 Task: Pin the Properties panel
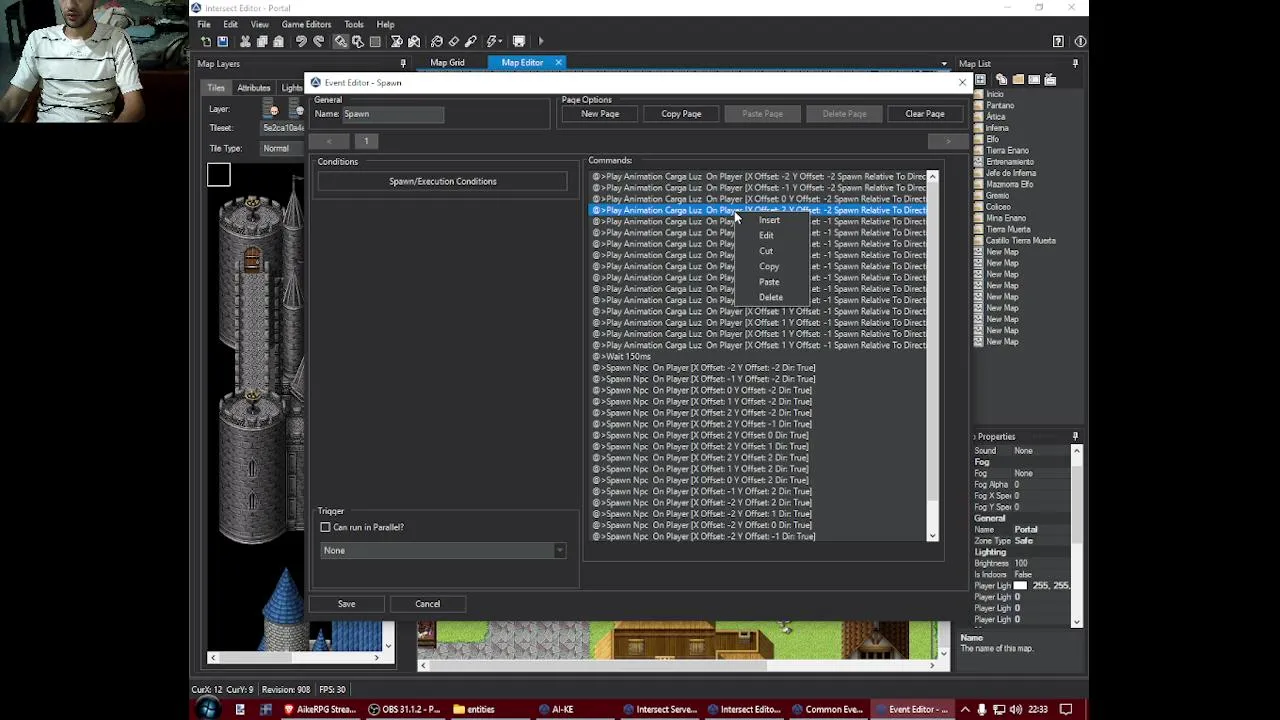coord(1075,437)
